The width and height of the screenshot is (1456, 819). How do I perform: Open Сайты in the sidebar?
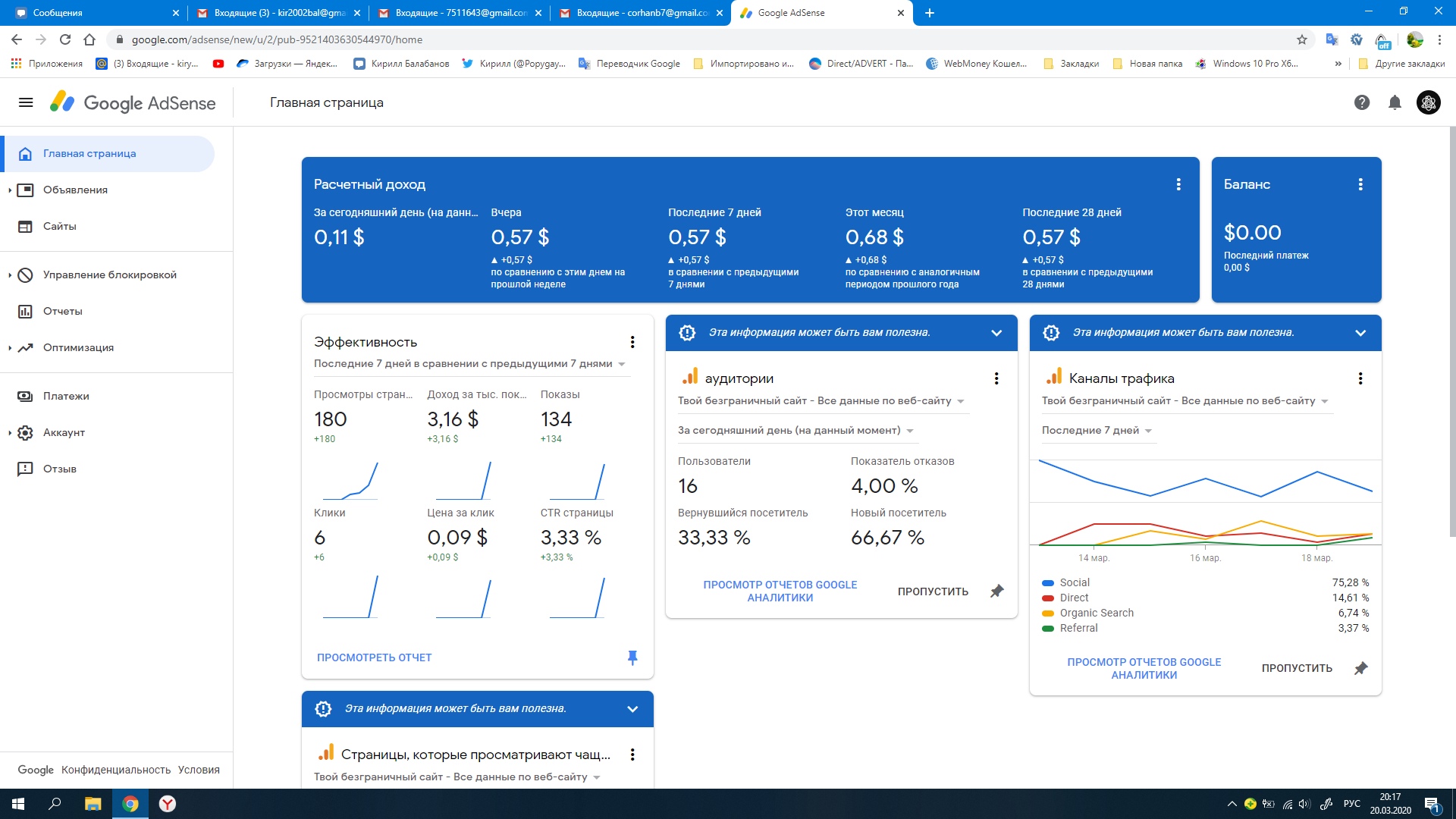coord(60,227)
